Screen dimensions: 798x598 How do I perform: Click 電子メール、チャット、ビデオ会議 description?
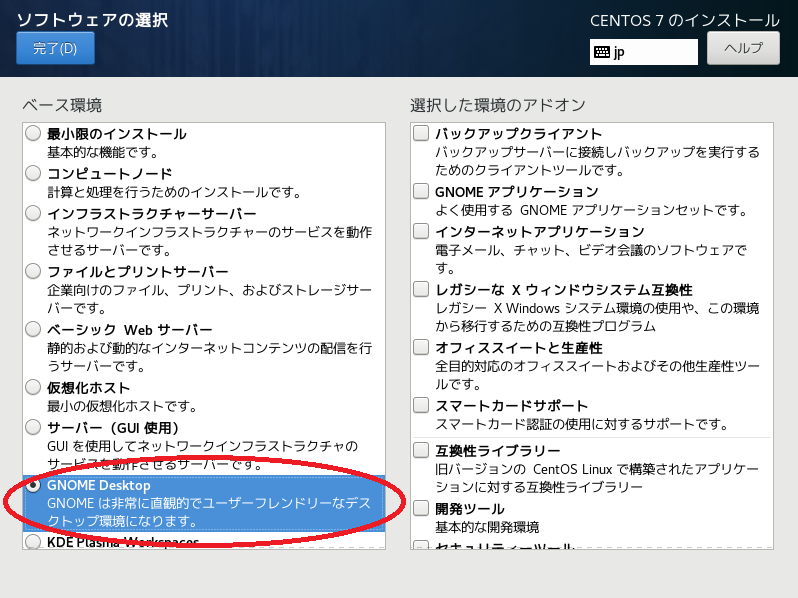pyautogui.click(x=591, y=259)
